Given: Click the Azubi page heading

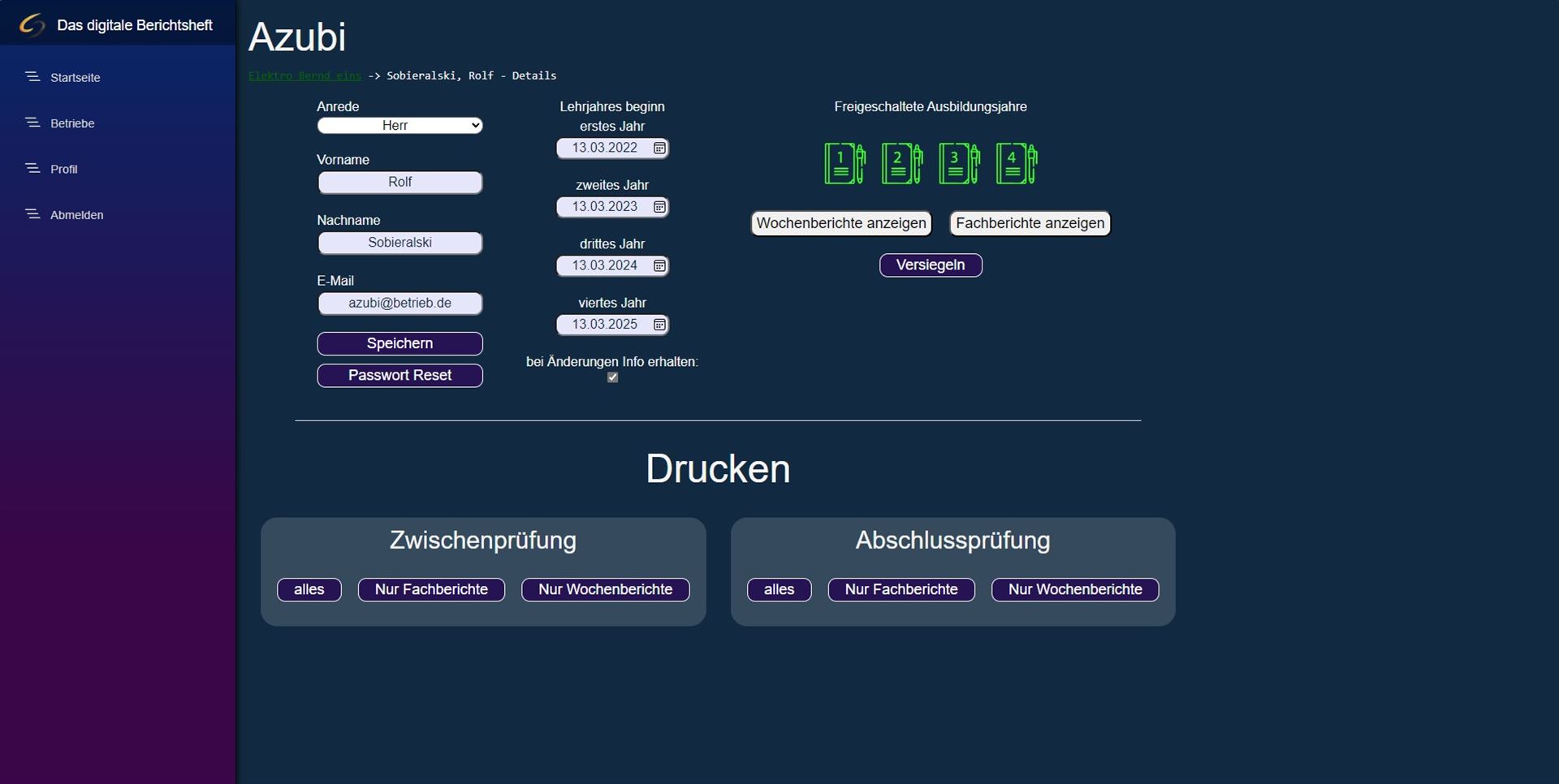Looking at the screenshot, I should (x=297, y=37).
